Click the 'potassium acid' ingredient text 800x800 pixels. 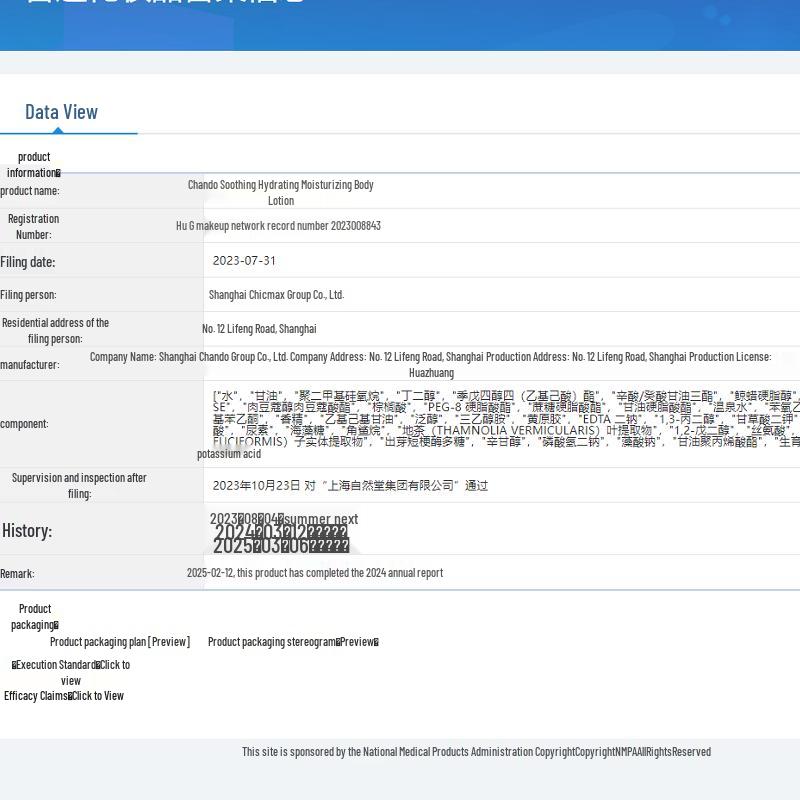pos(229,454)
